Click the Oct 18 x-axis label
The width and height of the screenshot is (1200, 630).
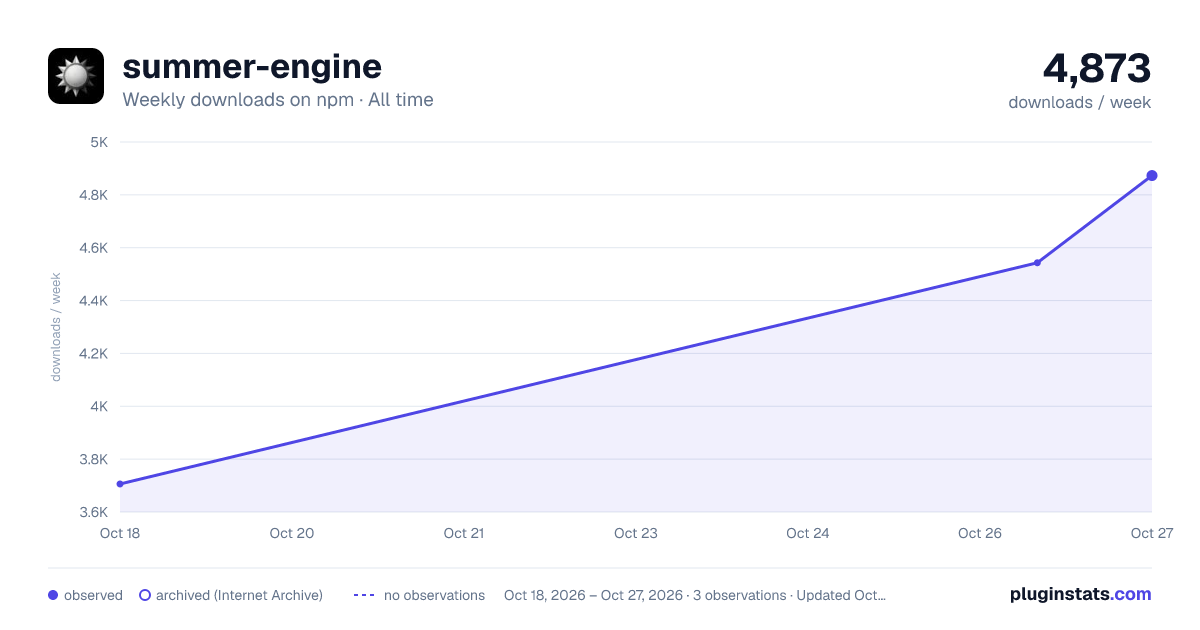[x=120, y=533]
